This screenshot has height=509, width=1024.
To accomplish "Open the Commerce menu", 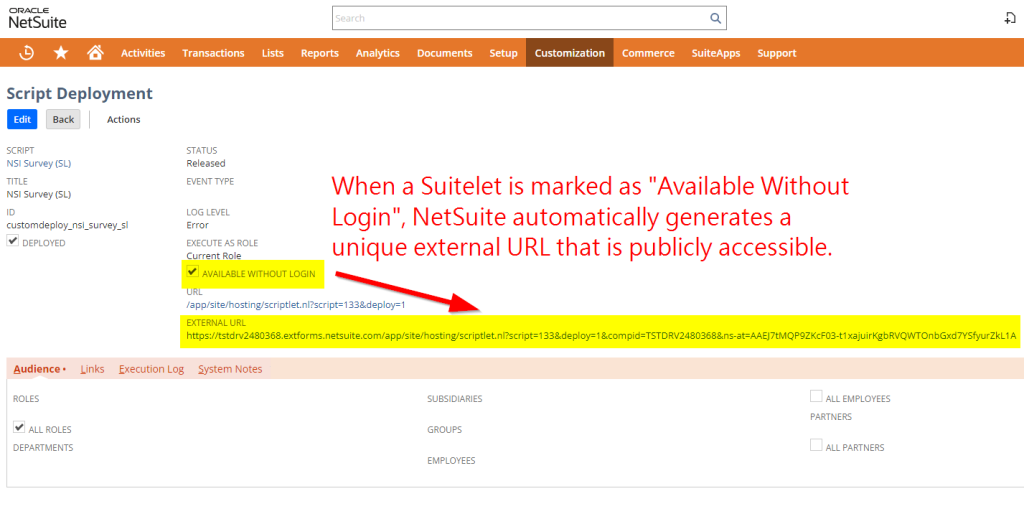I will [x=648, y=53].
